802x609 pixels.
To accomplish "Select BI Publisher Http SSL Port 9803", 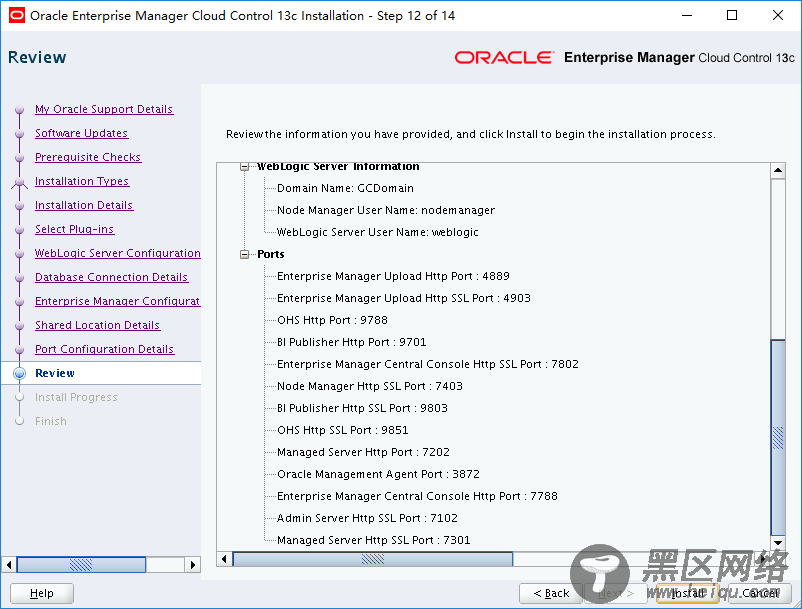I will [362, 408].
